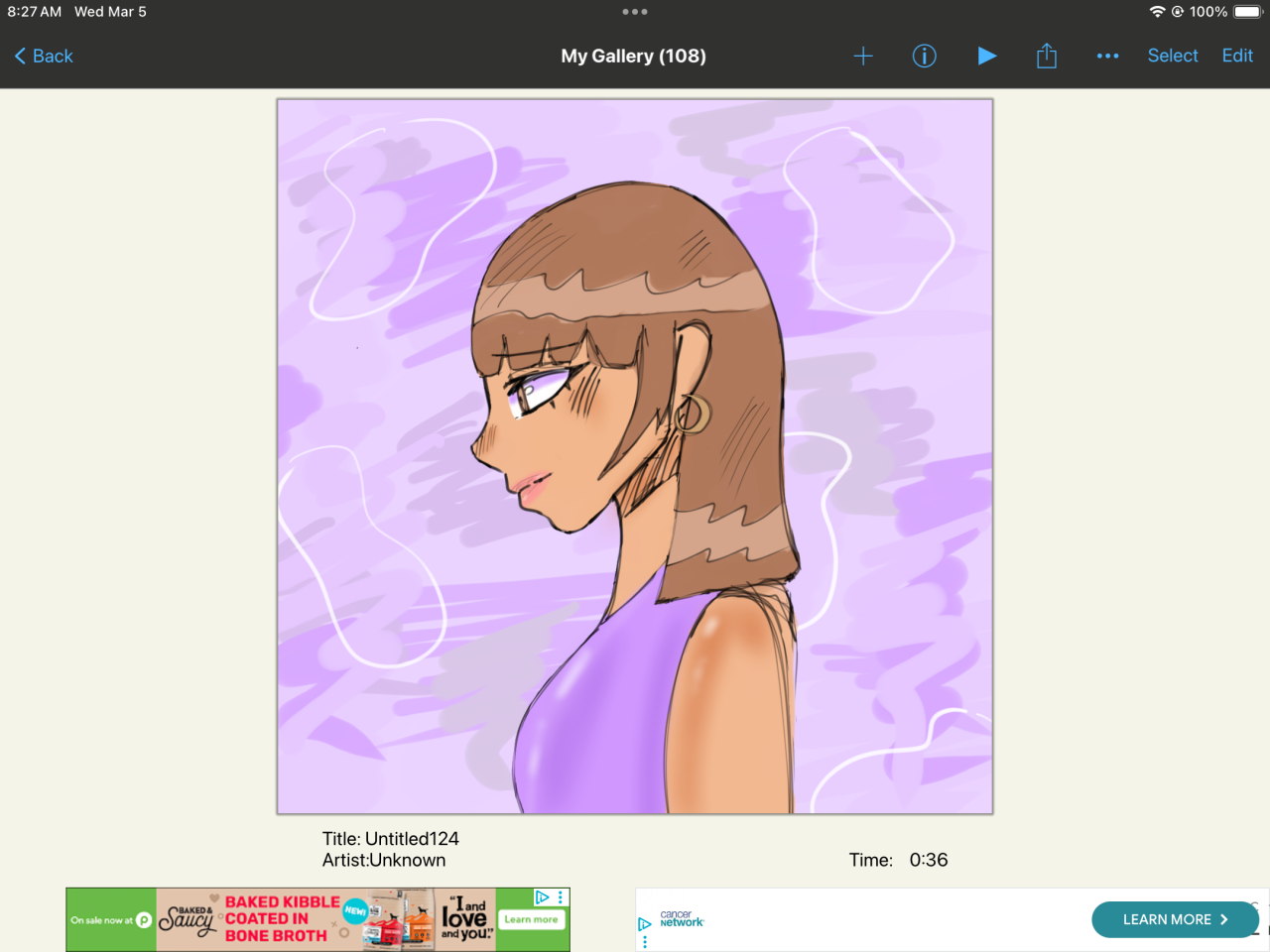Screen dimensions: 1270x952
Task: Click the cancer network logo
Action: pyautogui.click(x=682, y=919)
